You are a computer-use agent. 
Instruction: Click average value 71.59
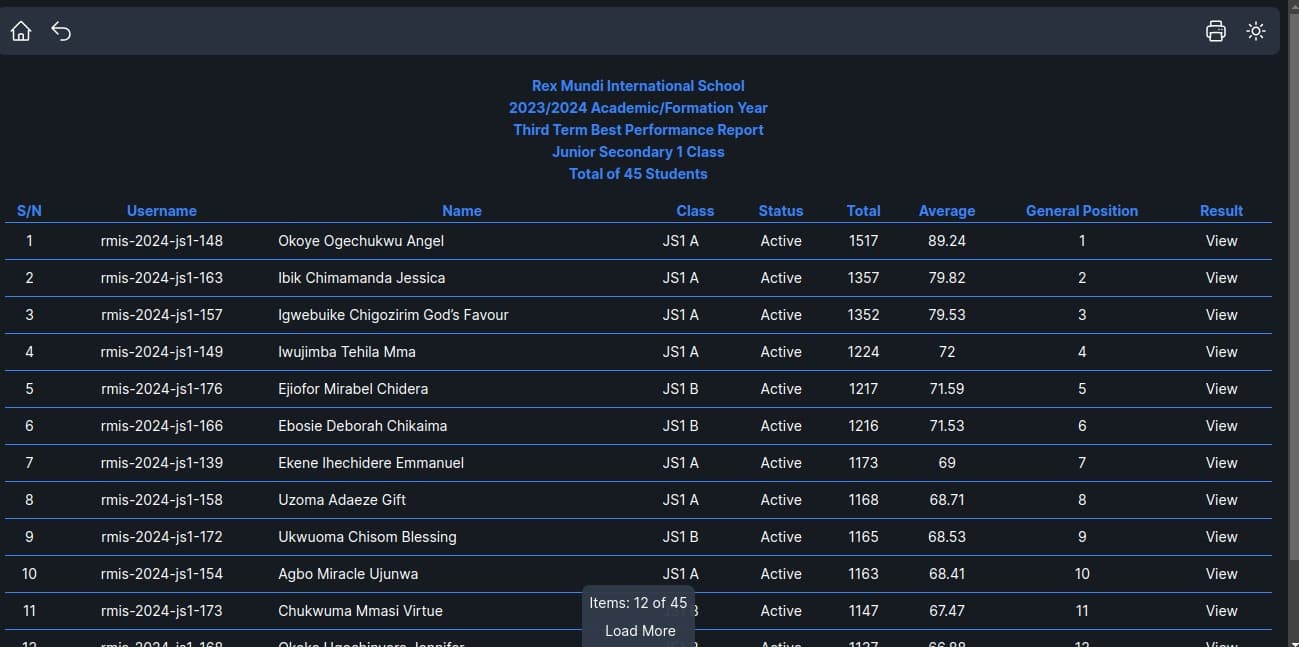[x=947, y=389]
